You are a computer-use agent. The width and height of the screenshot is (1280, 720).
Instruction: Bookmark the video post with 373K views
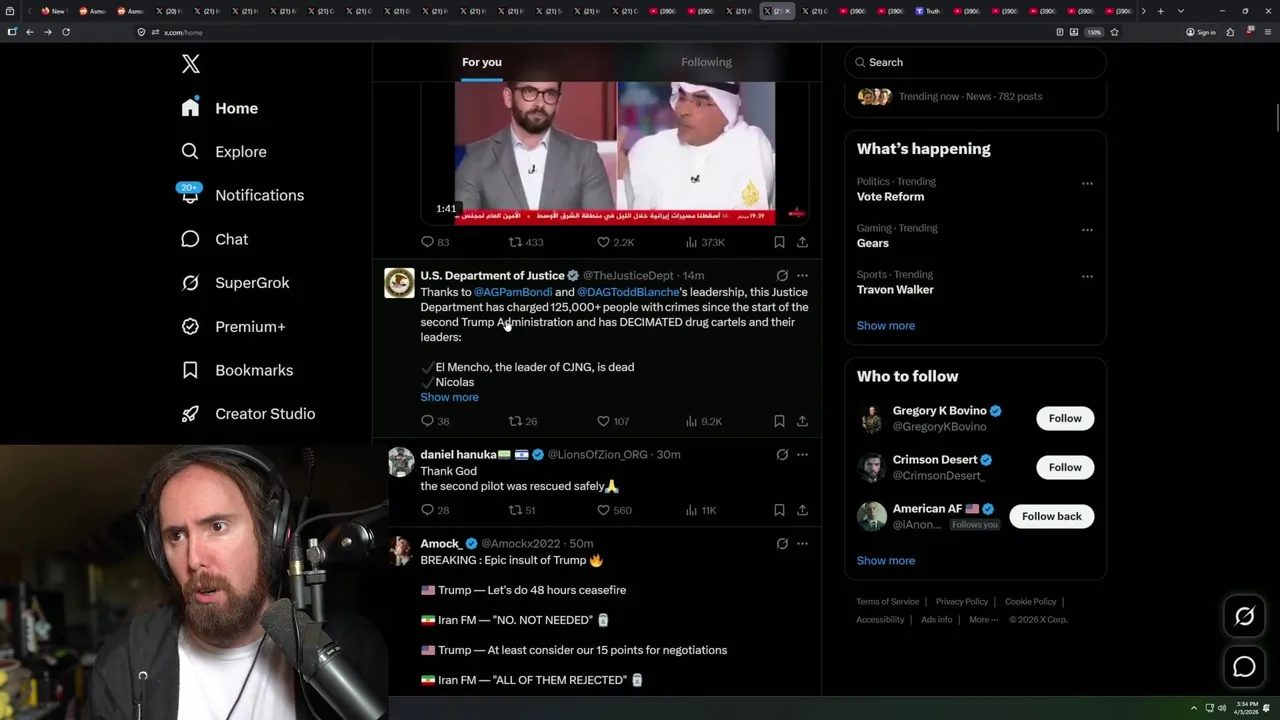[779, 242]
